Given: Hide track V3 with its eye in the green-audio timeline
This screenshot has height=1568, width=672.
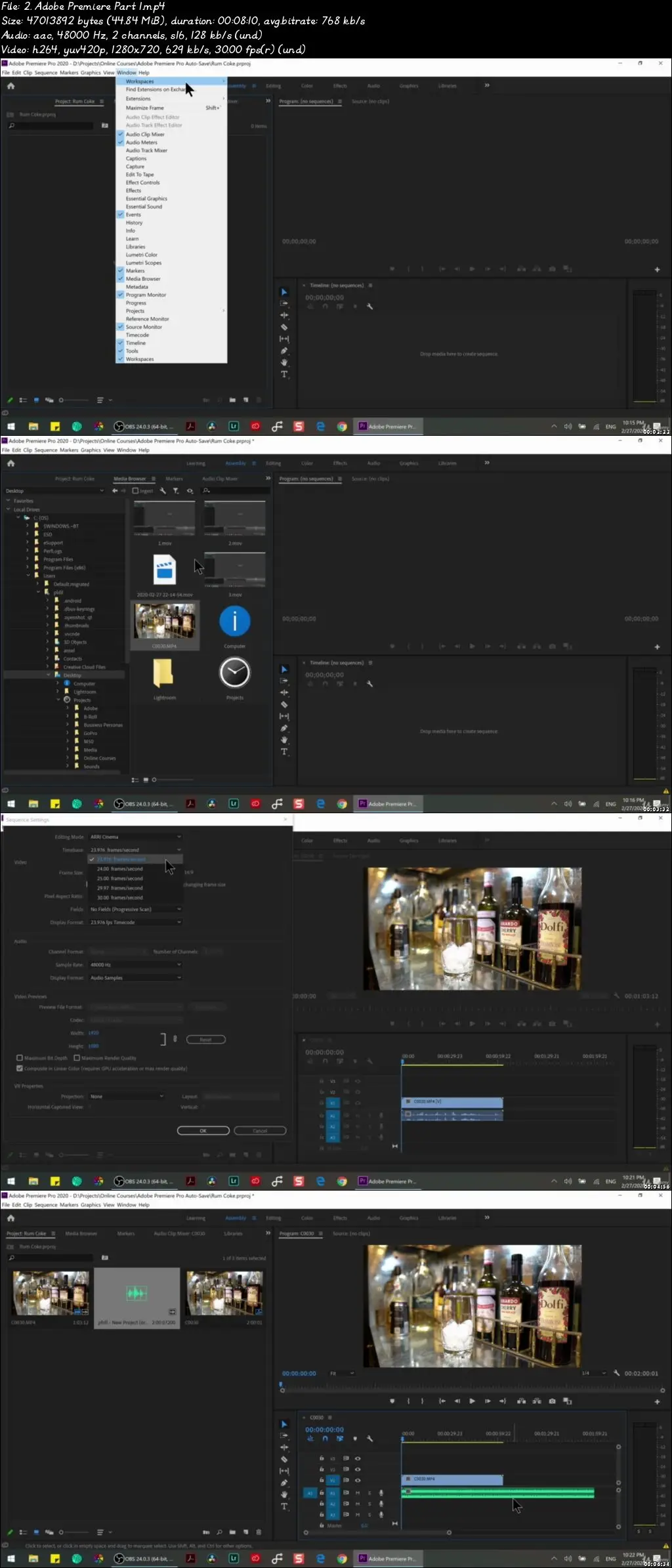Looking at the screenshot, I should [358, 1458].
